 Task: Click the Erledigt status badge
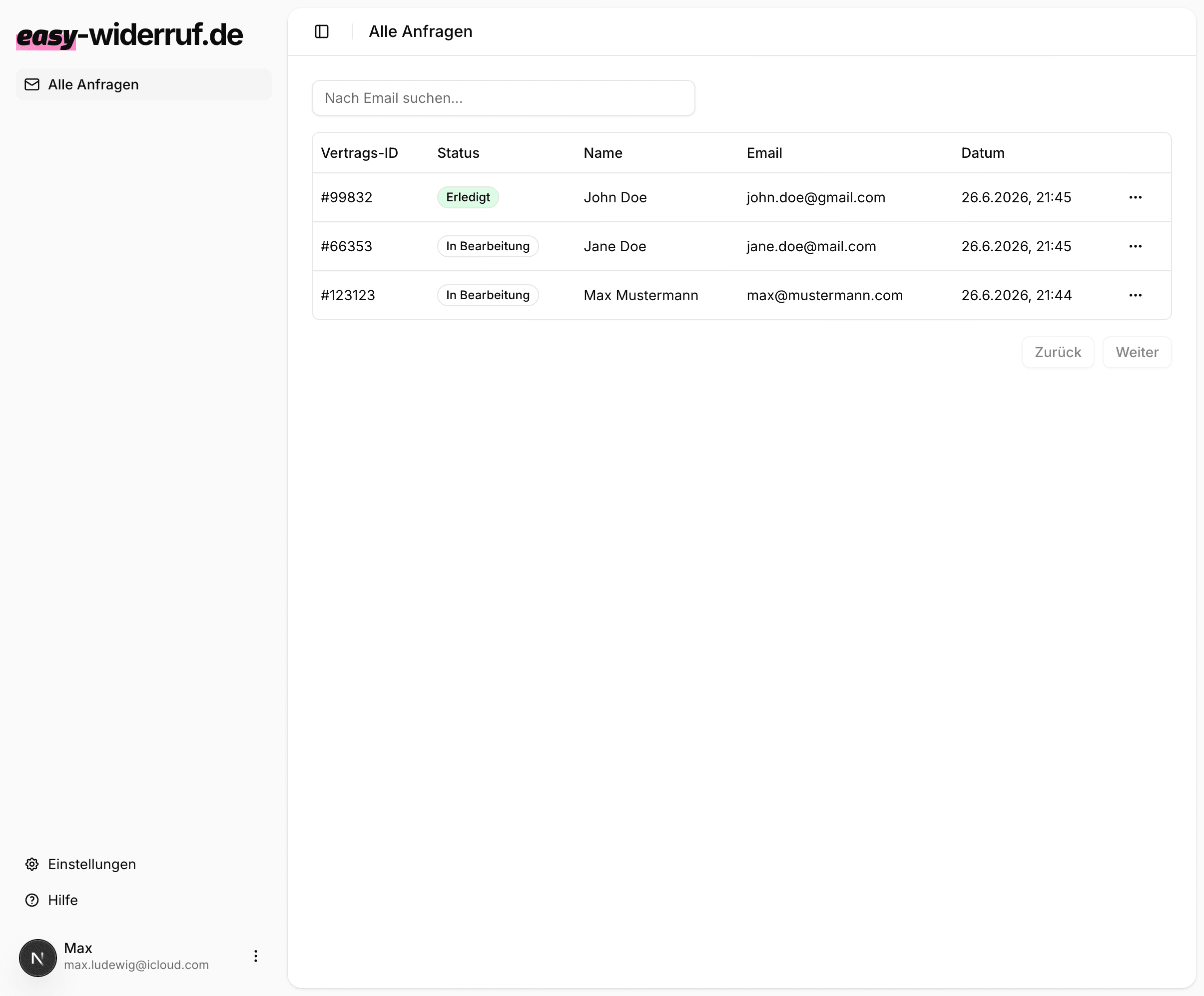pos(468,197)
